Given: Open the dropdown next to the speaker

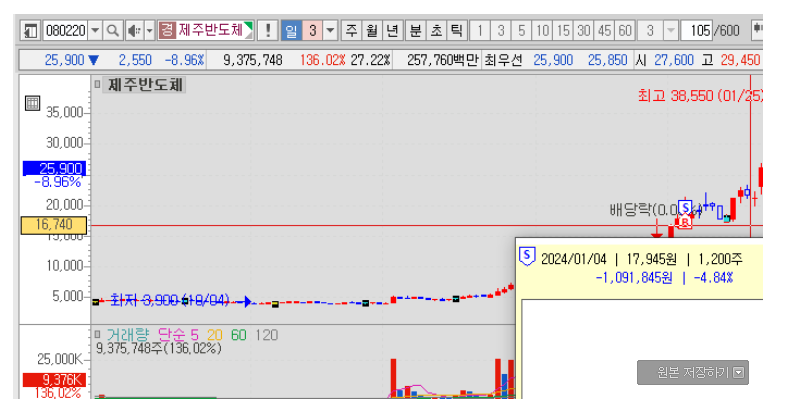Looking at the screenshot, I should [149, 31].
